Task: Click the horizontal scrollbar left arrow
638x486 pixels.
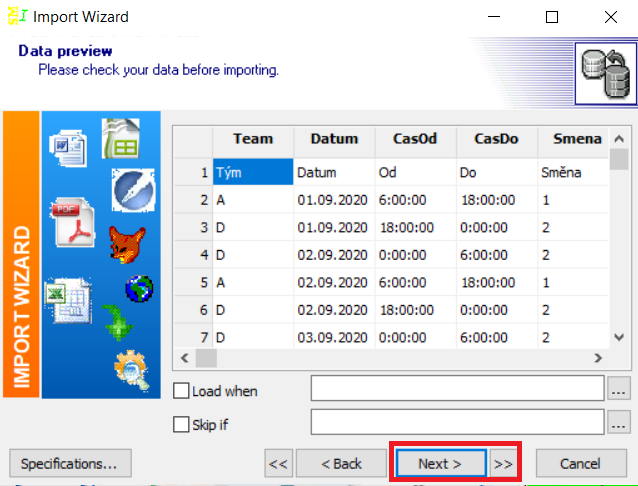Action: point(185,358)
